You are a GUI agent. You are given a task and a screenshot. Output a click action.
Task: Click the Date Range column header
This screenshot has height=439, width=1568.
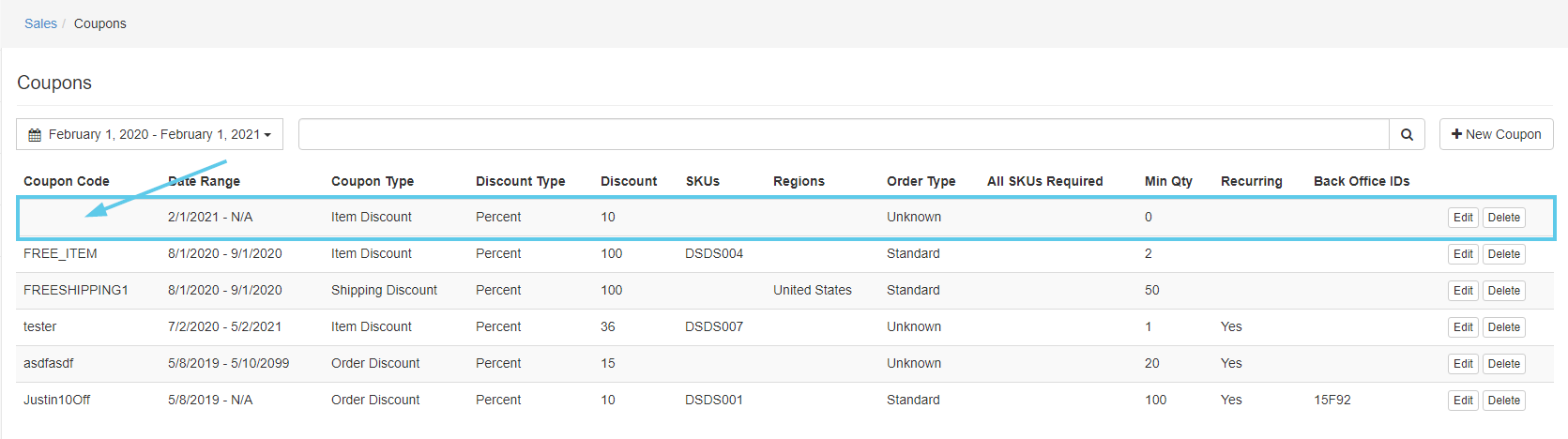click(x=205, y=181)
